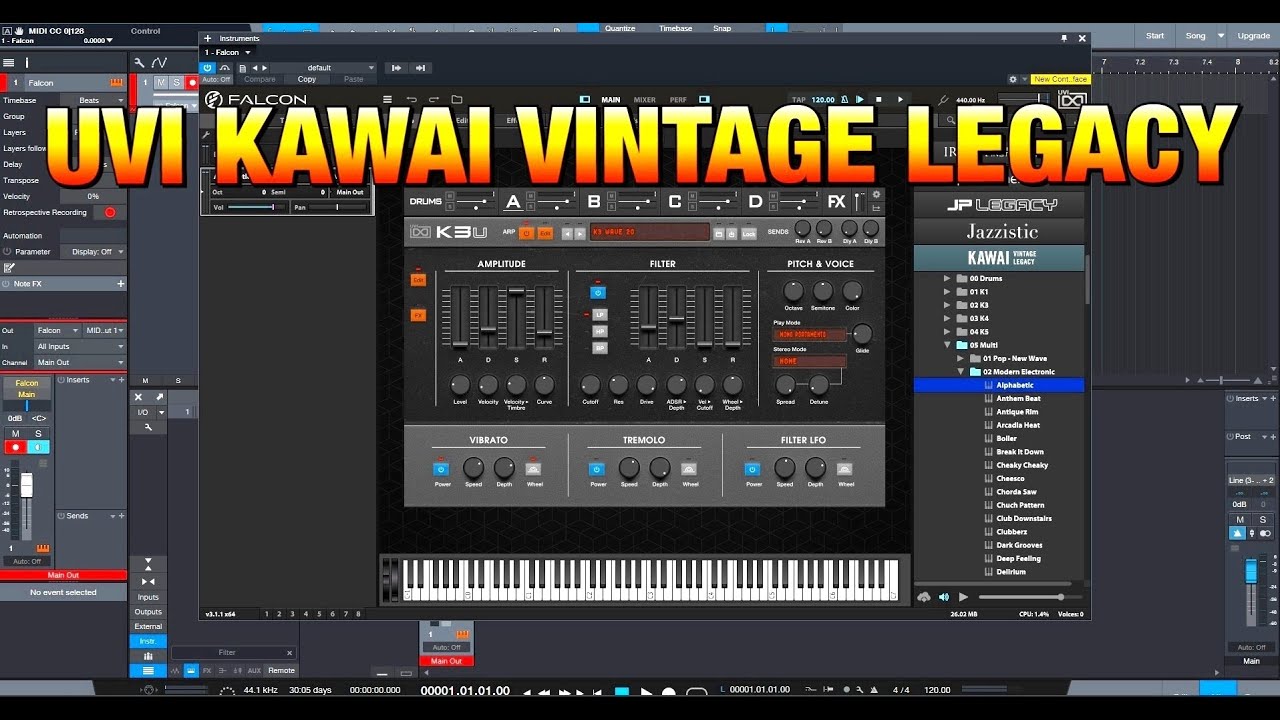Open the JP Legacy library banner

click(x=999, y=204)
